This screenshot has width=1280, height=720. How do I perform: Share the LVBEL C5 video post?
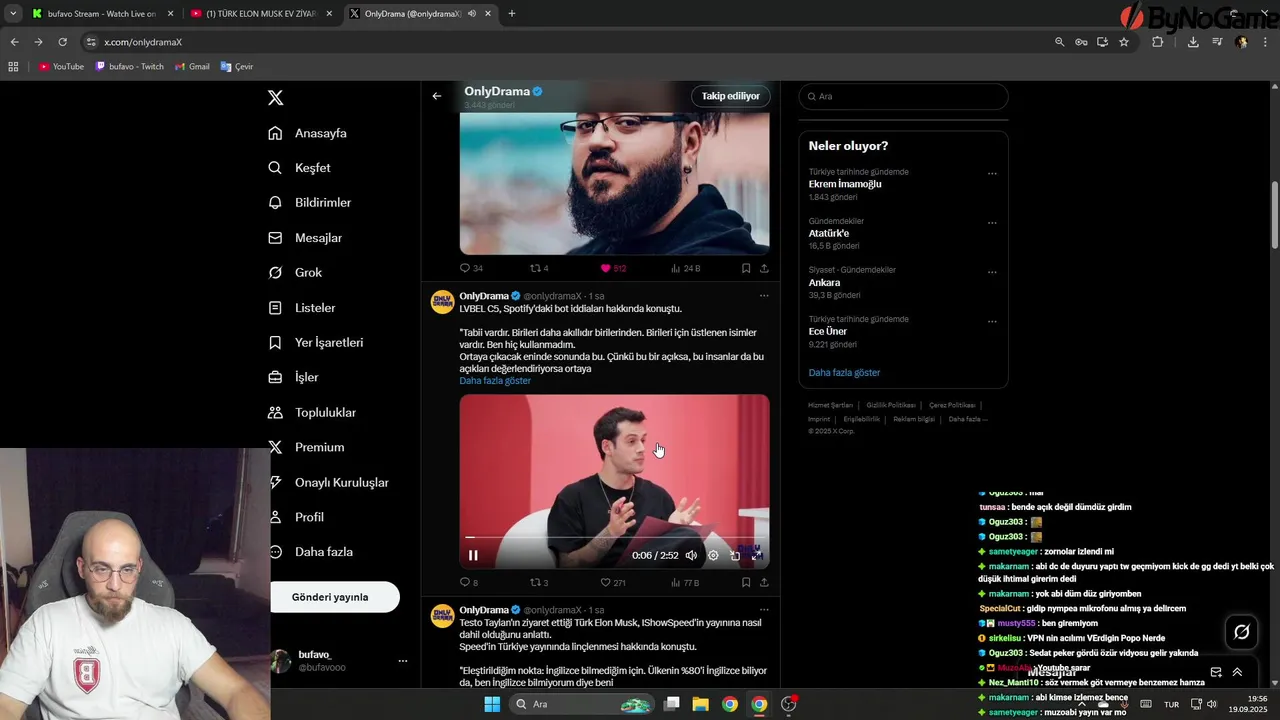764,582
